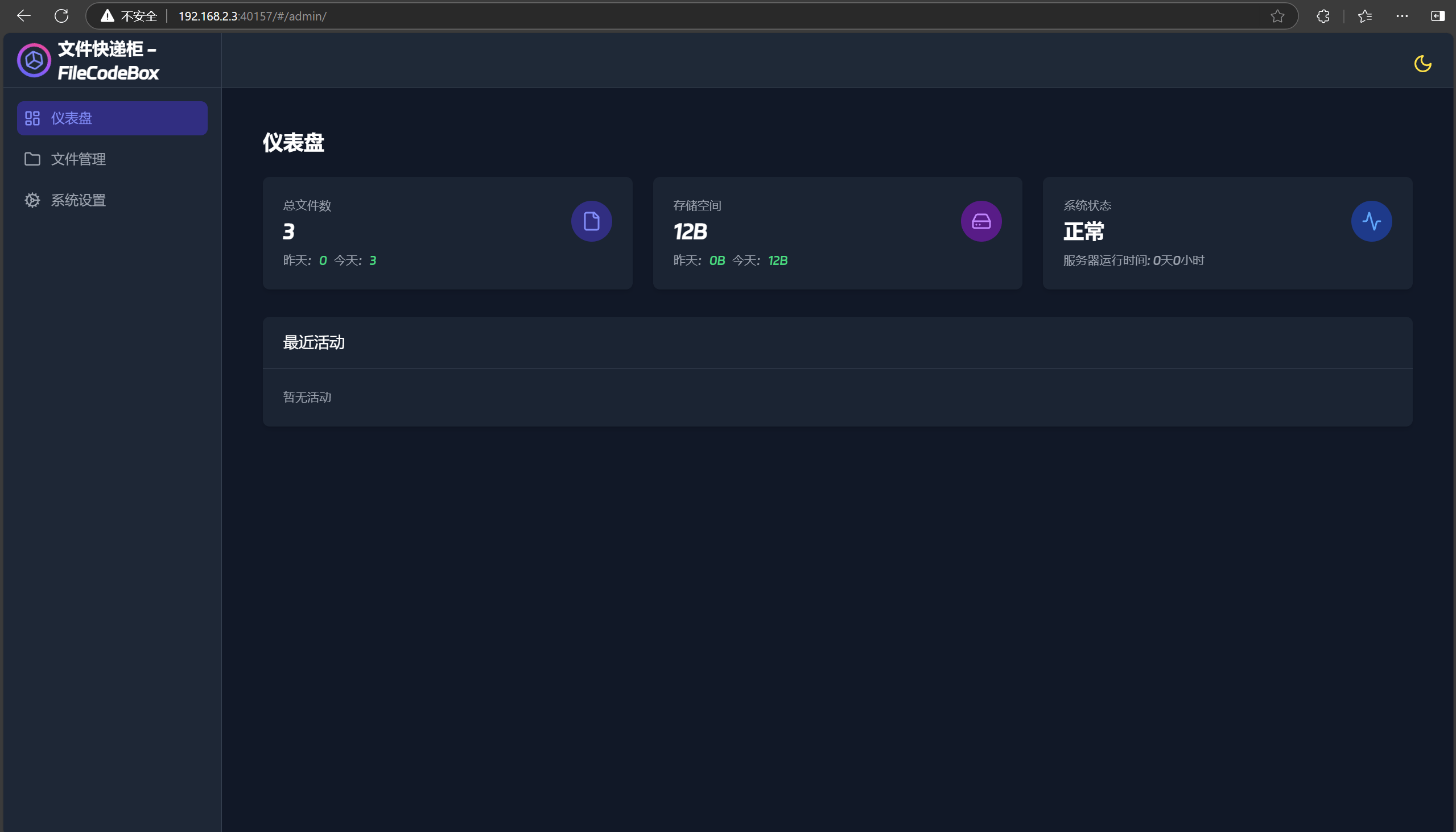This screenshot has height=832, width=1456.
Task: Click the FileCodeBox logo icon
Action: point(34,60)
